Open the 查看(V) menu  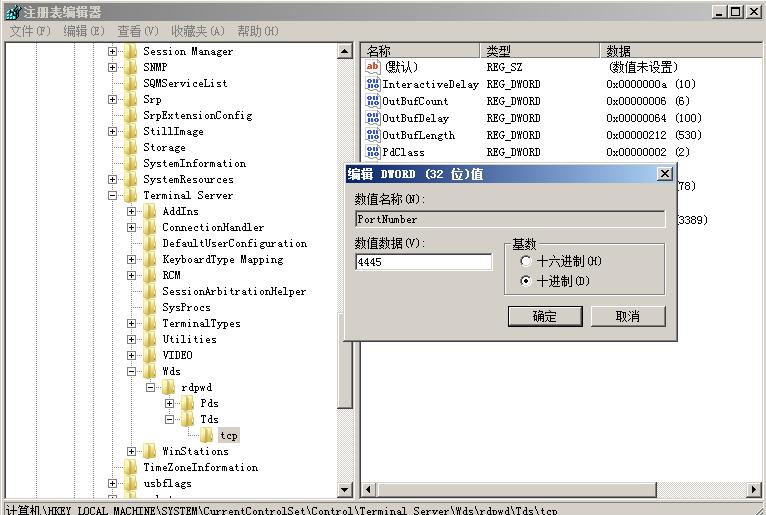pyautogui.click(x=138, y=31)
